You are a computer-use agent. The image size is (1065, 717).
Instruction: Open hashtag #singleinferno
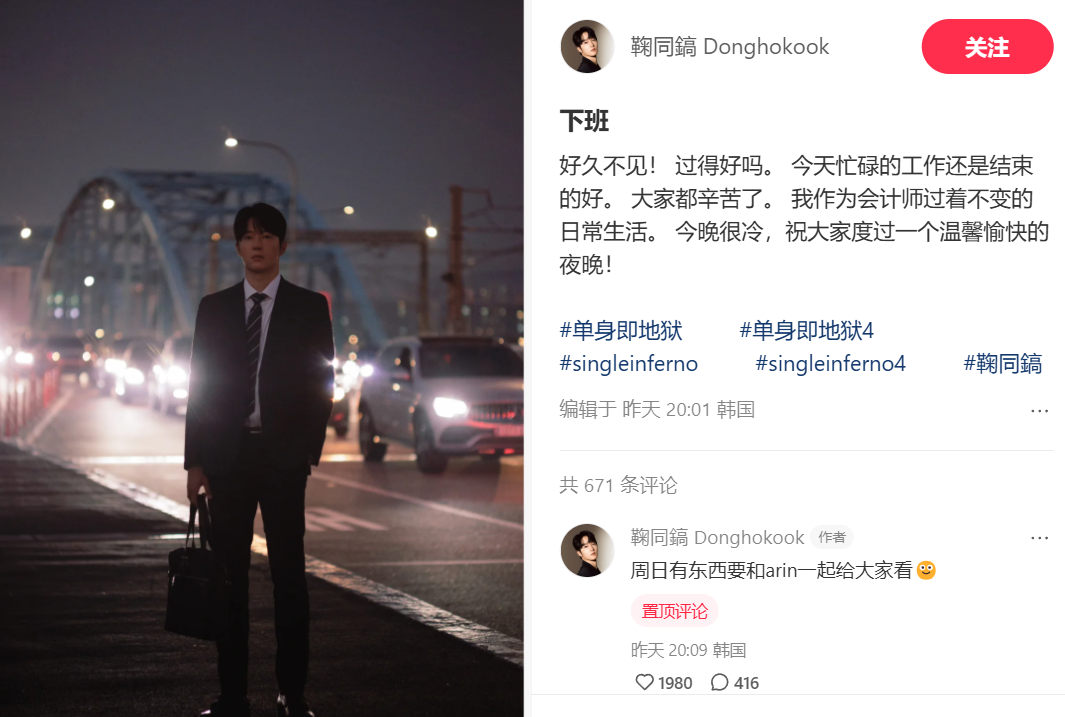[x=628, y=364]
